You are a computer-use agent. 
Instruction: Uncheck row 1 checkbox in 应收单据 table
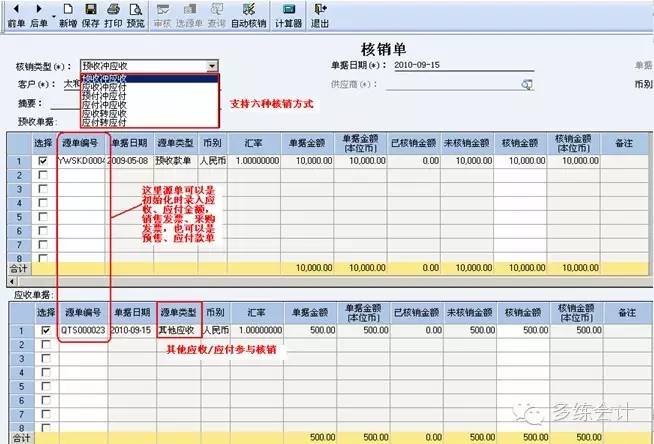tap(46, 330)
